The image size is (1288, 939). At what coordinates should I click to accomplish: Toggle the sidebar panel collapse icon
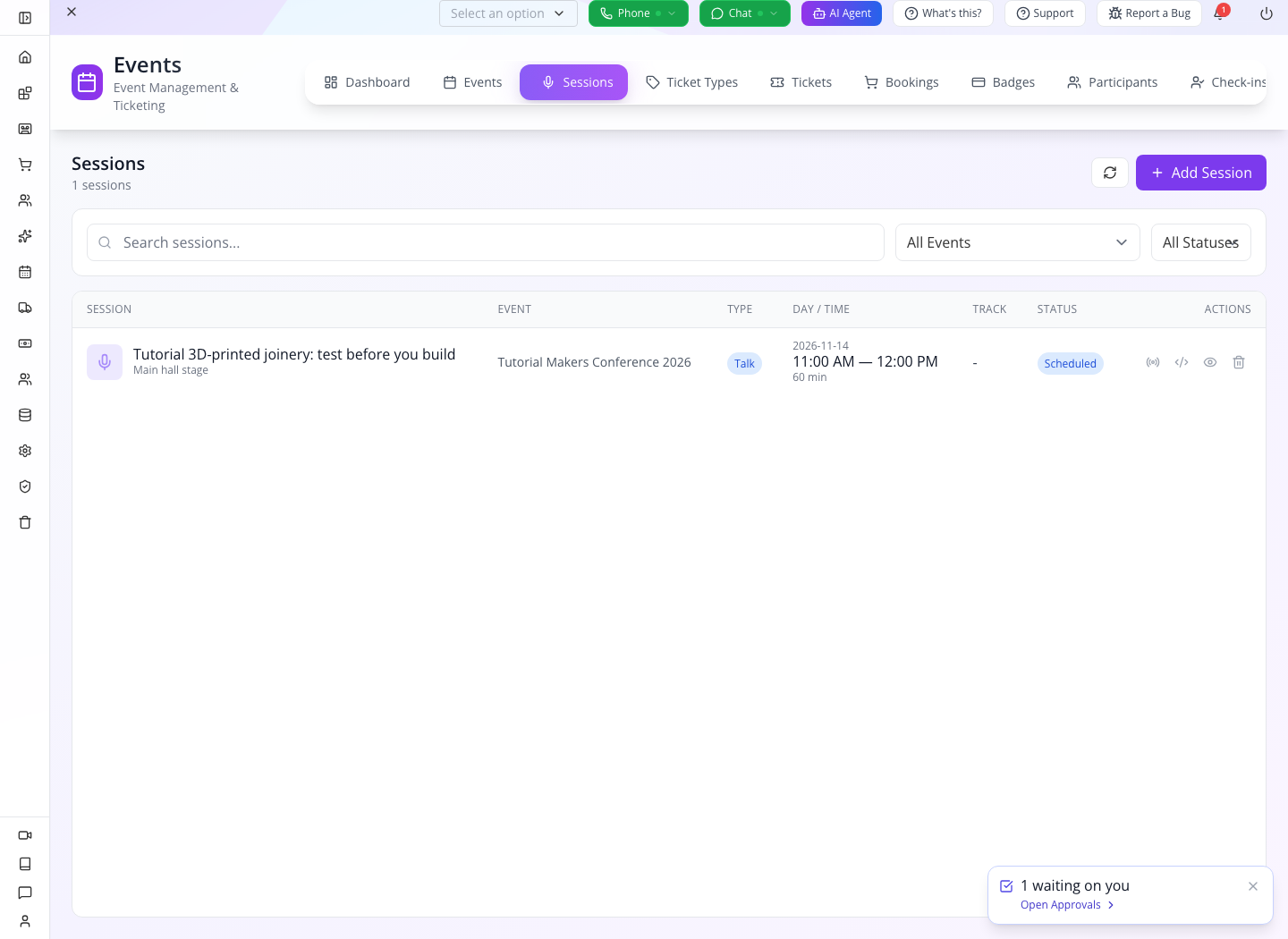pyautogui.click(x=25, y=18)
